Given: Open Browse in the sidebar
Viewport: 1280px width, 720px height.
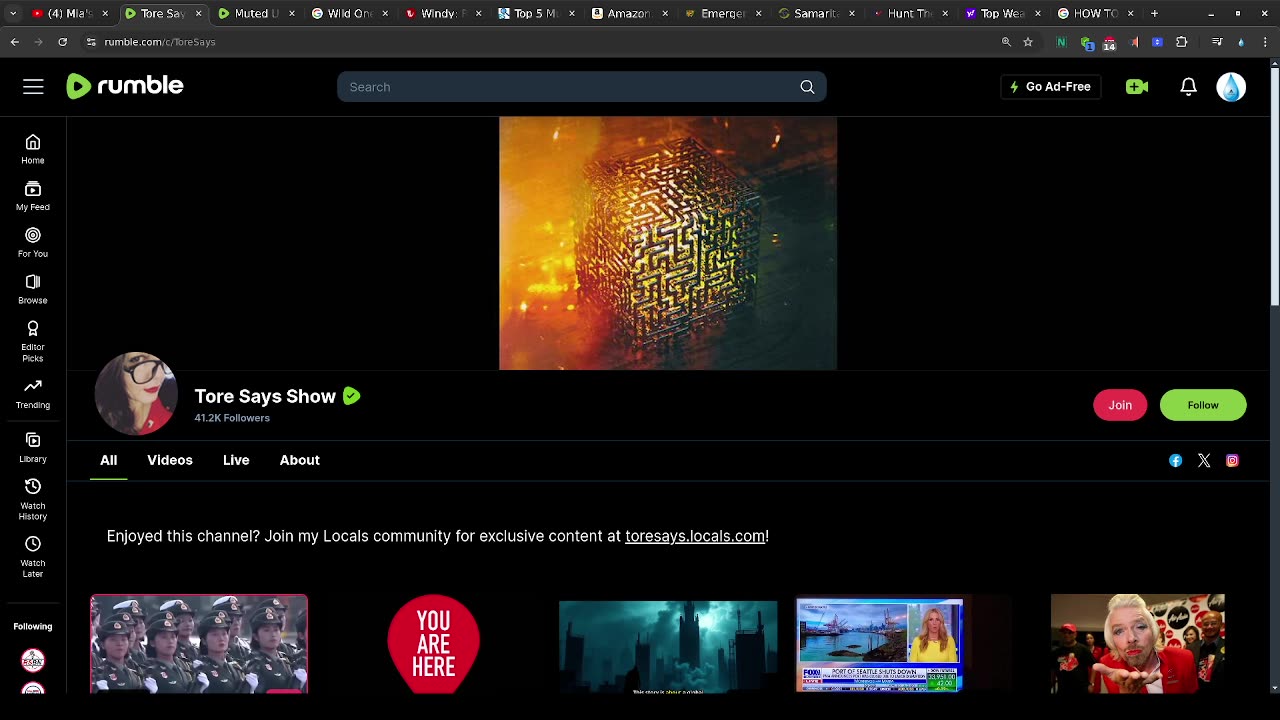Looking at the screenshot, I should click(33, 289).
